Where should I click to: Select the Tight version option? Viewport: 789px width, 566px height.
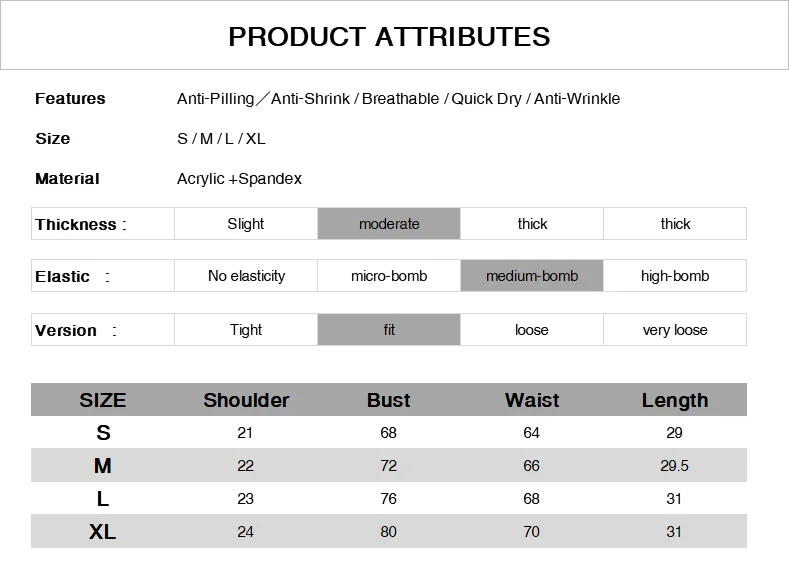246,330
